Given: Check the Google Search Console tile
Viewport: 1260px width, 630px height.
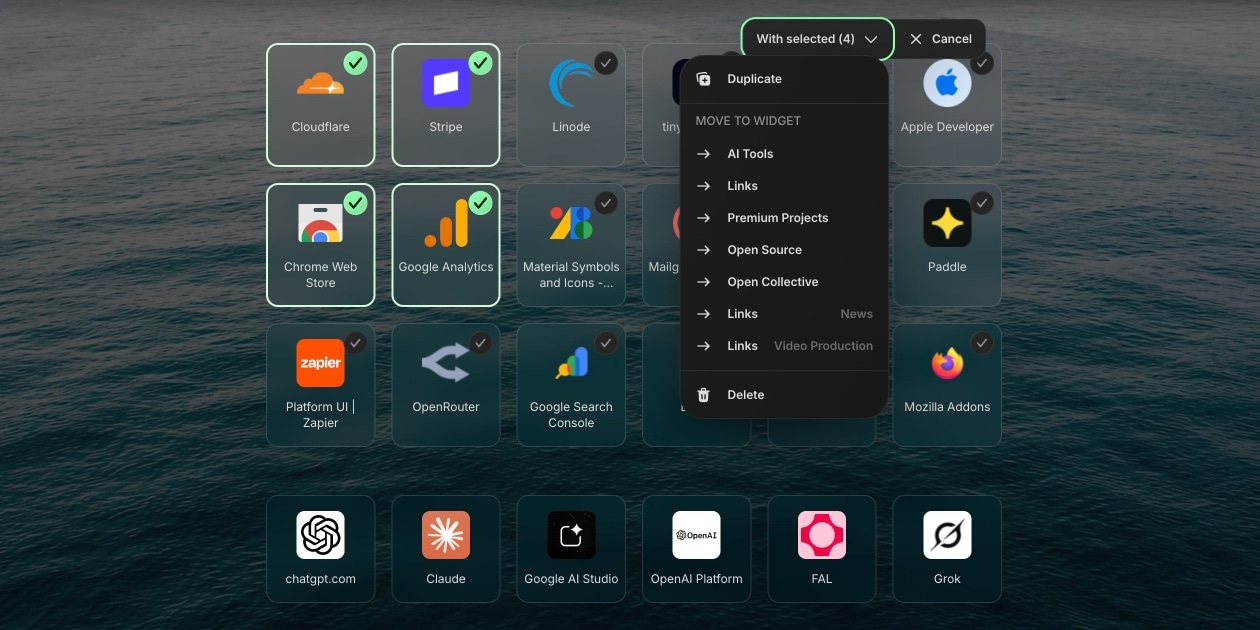Looking at the screenshot, I should [x=606, y=343].
